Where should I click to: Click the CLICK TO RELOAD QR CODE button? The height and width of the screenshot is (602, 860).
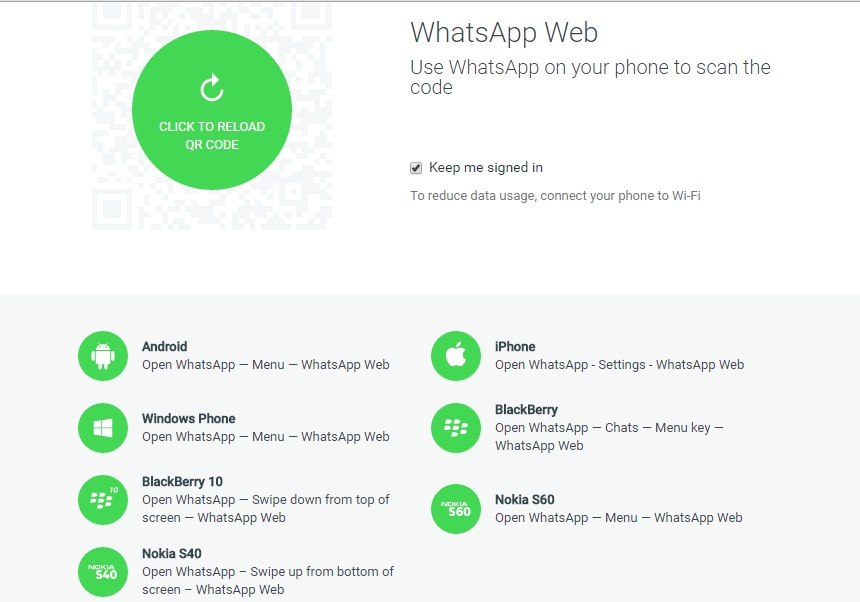click(x=212, y=110)
